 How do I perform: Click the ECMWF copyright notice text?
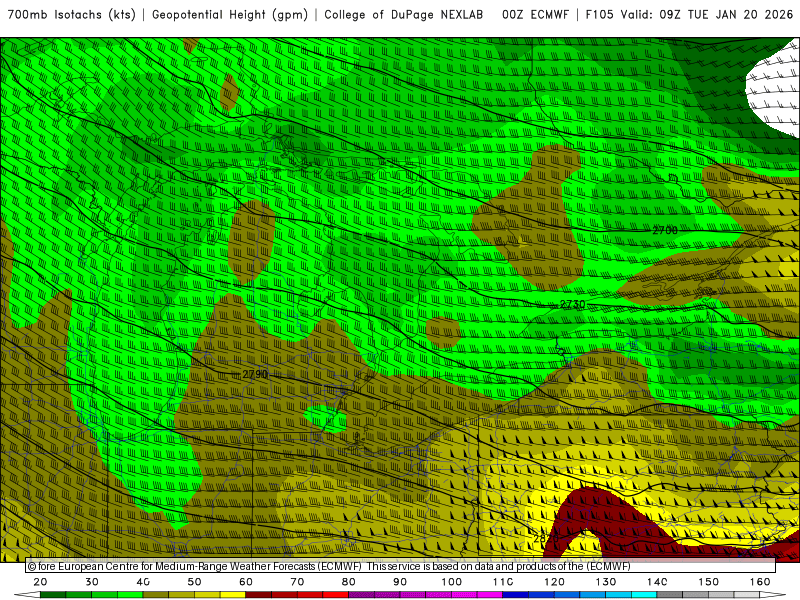tap(329, 566)
